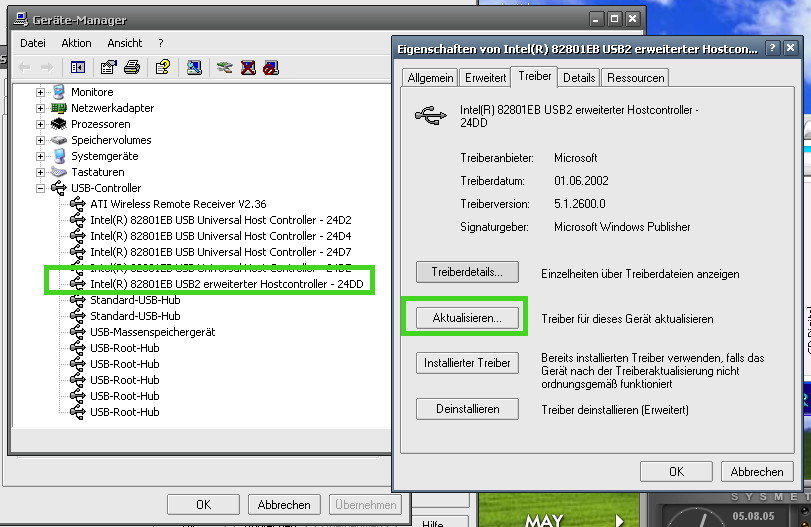This screenshot has height=527, width=811.
Task: Click the Aktualisieren... button
Action: pyautogui.click(x=467, y=318)
